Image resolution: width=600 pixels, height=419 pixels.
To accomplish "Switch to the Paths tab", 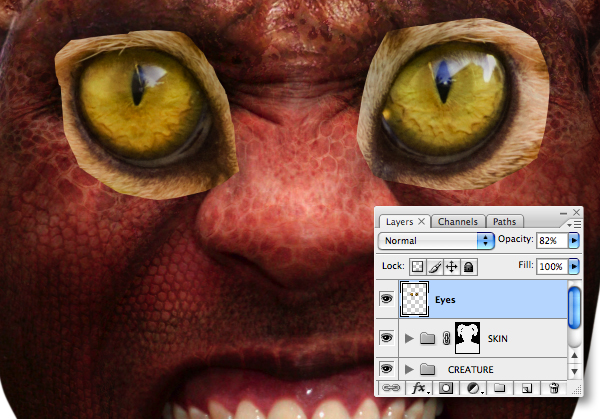I will pos(504,222).
